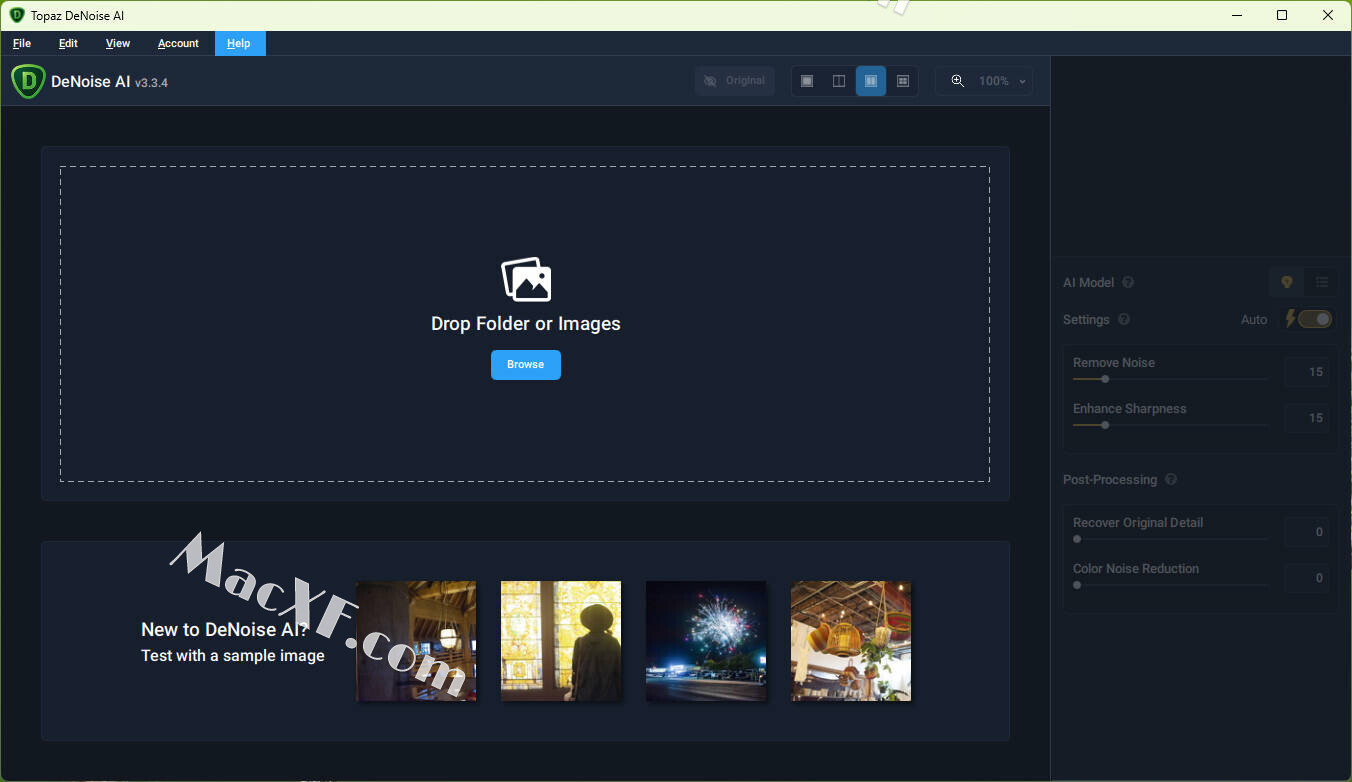Open the hanging baskets cafe sample image
The width and height of the screenshot is (1352, 782).
[x=851, y=641]
